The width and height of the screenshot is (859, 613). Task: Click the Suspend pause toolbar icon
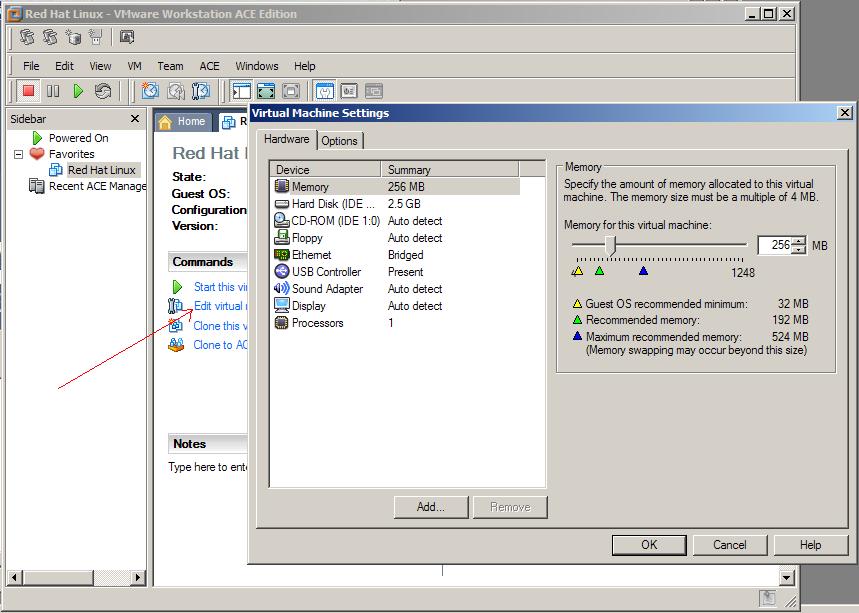coord(53,91)
